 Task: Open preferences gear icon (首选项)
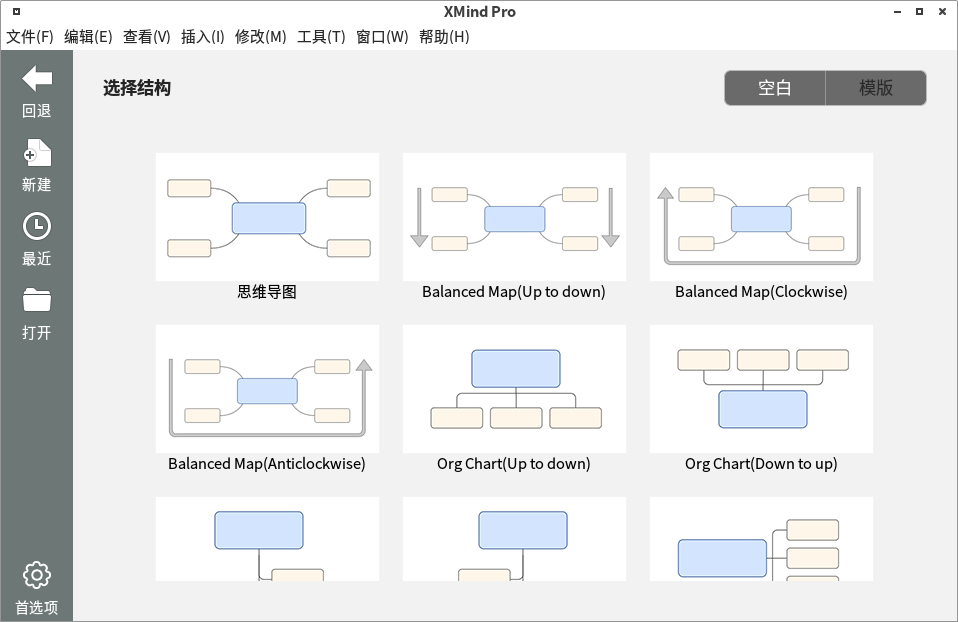(x=37, y=575)
